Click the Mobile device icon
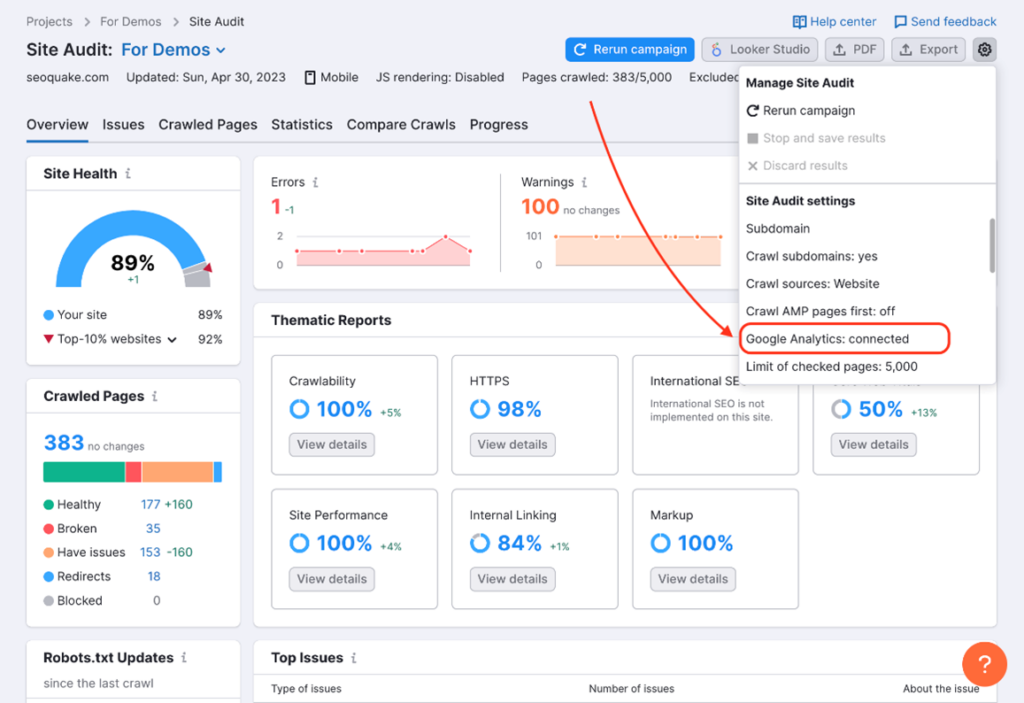This screenshot has height=703, width=1024. pos(310,78)
